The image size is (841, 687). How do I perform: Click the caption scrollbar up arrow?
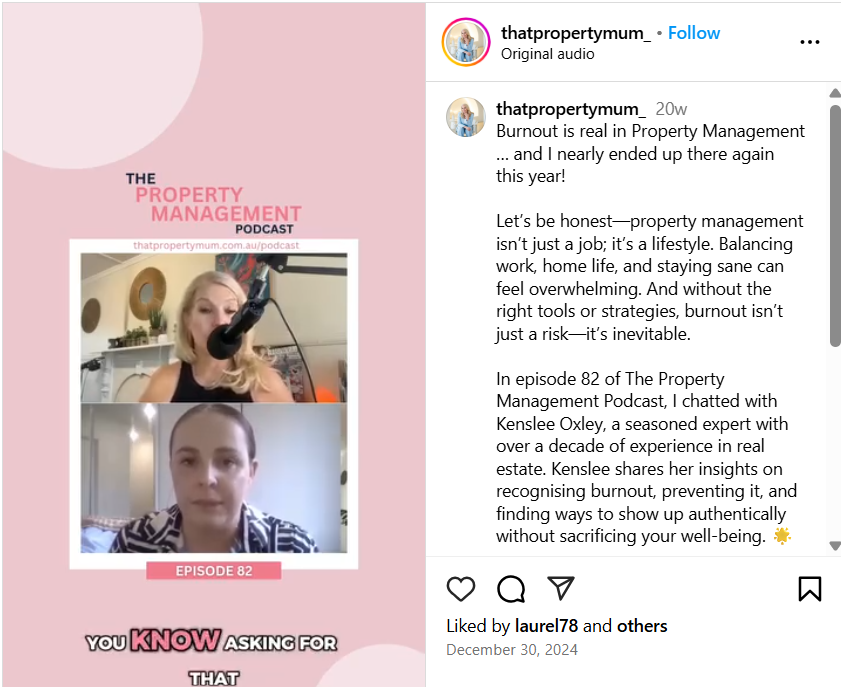(835, 93)
